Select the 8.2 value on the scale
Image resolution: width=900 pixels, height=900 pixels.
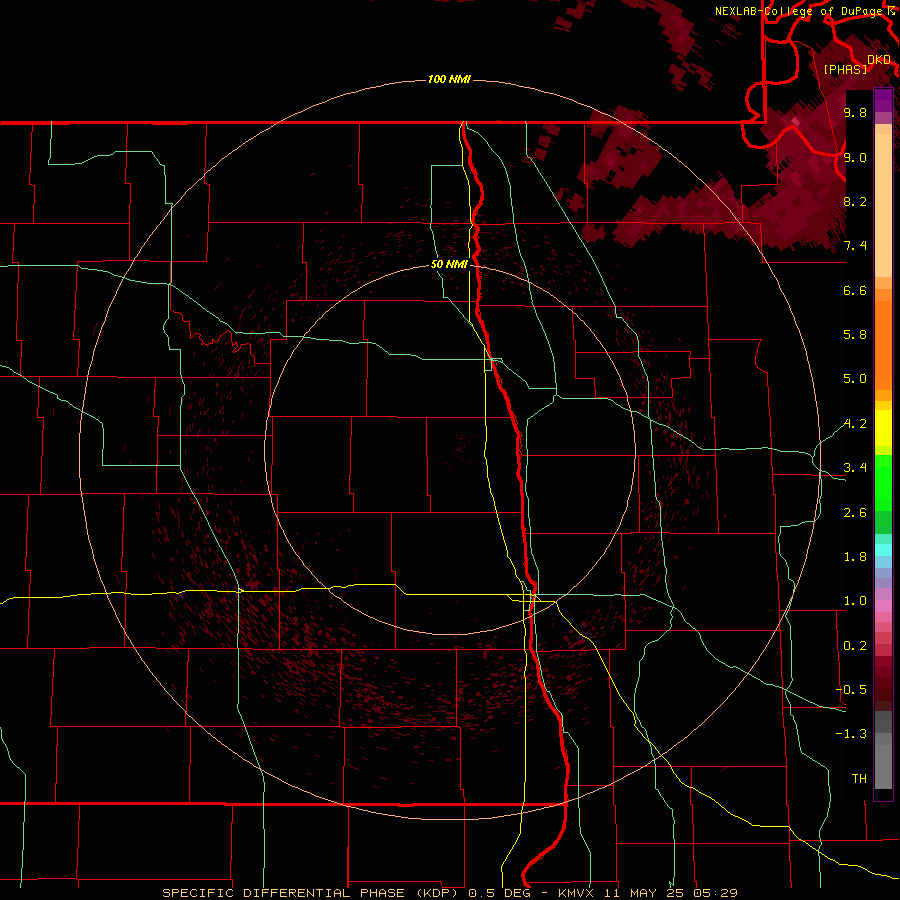coord(855,201)
